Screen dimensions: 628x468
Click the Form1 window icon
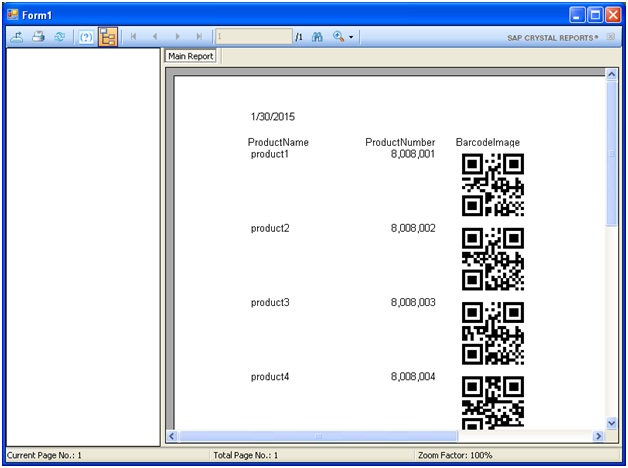pyautogui.click(x=13, y=15)
